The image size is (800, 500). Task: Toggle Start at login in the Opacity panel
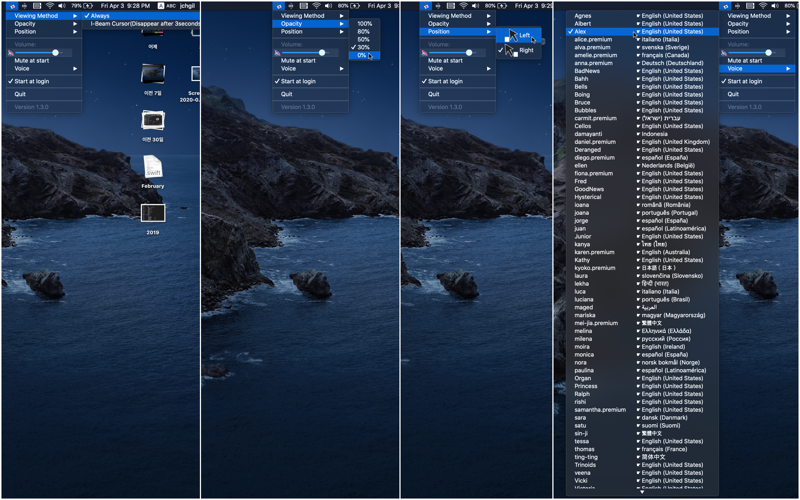310,81
